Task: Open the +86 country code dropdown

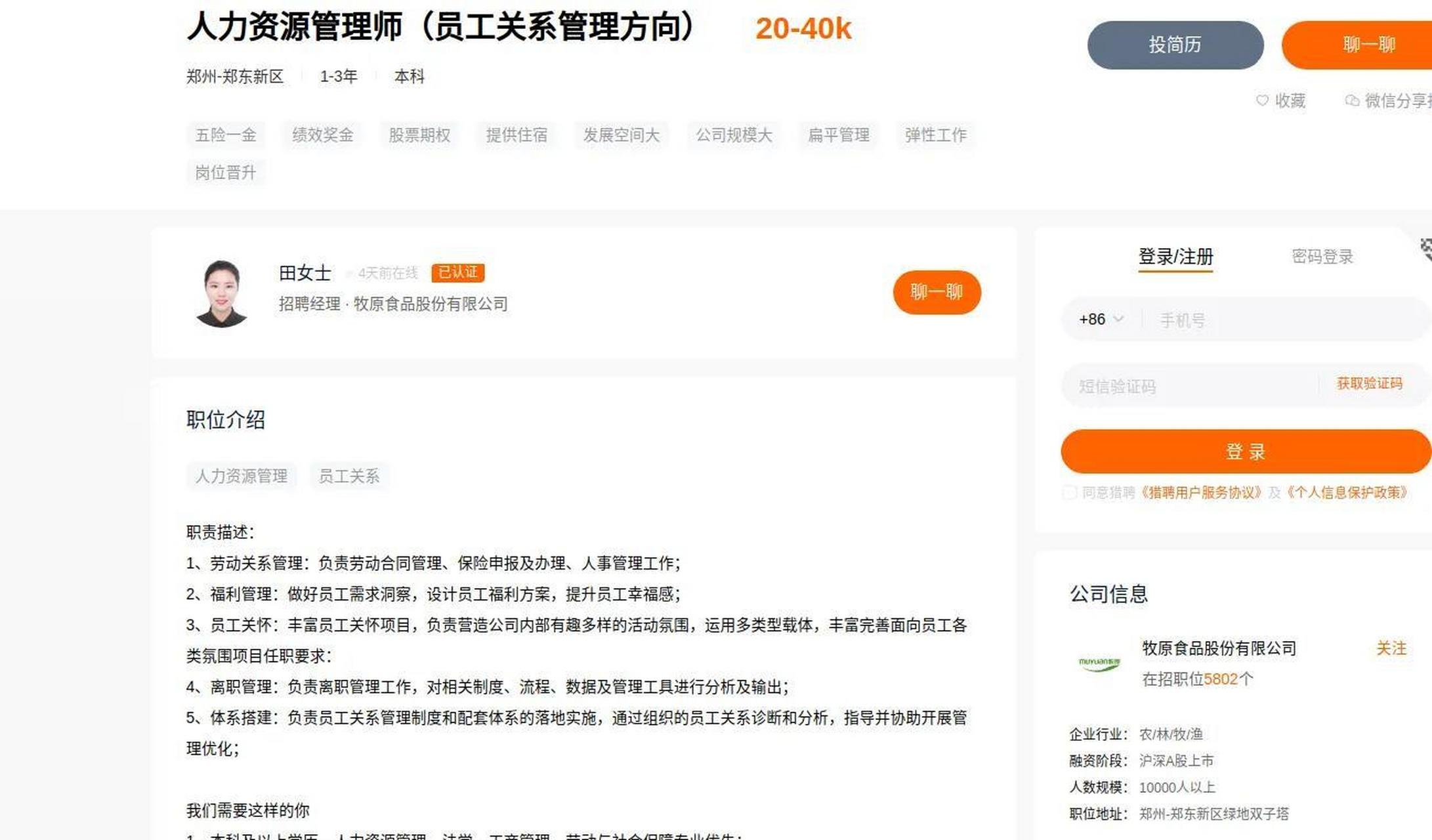Action: [1101, 320]
